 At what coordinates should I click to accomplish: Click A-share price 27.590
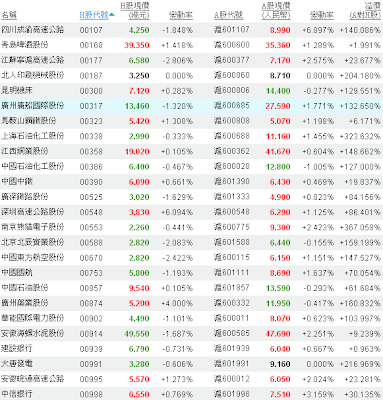coord(278,106)
